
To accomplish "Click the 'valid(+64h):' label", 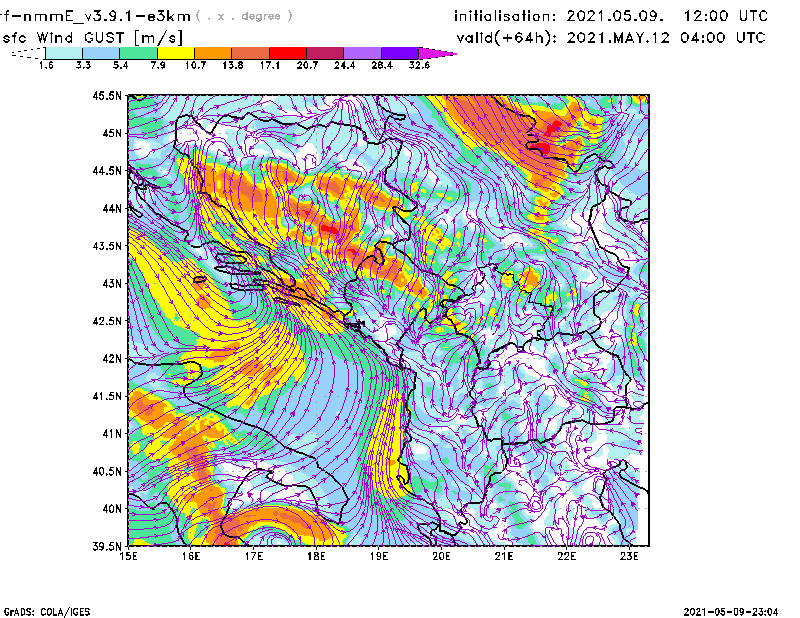I will 507,38.
